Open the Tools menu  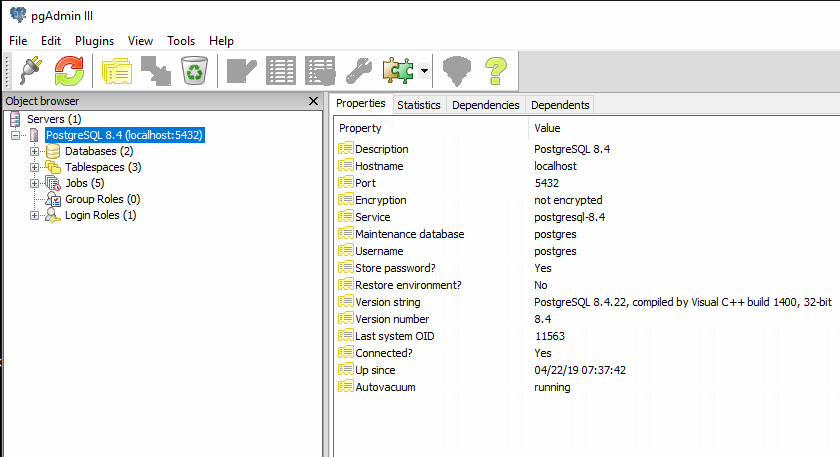[181, 41]
